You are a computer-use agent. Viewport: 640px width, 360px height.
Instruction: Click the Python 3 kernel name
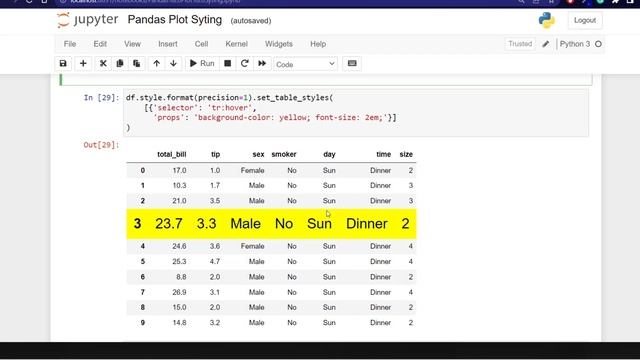click(575, 44)
